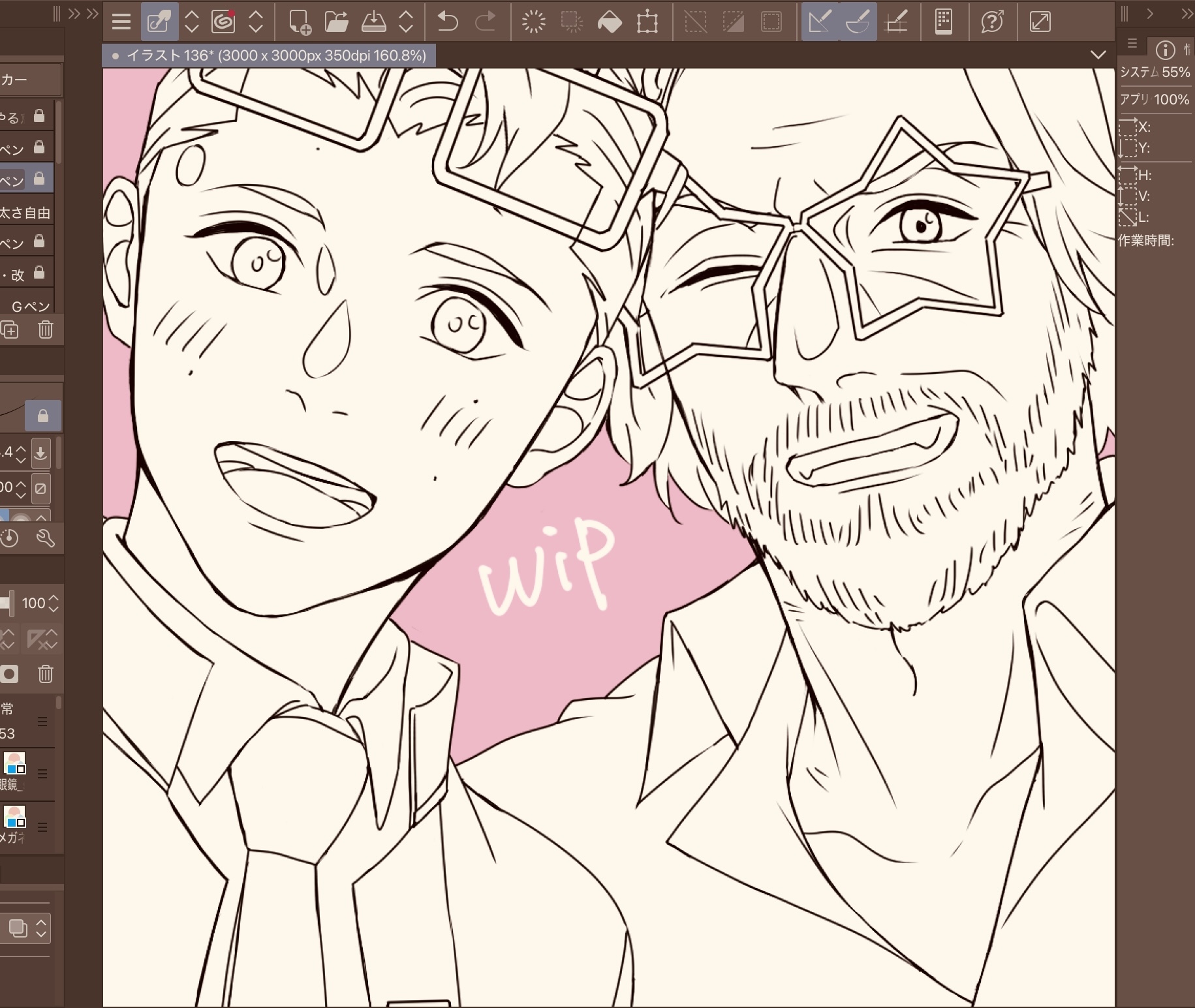
Task: Open the Clip Studio launcher icon
Action: tap(159, 22)
